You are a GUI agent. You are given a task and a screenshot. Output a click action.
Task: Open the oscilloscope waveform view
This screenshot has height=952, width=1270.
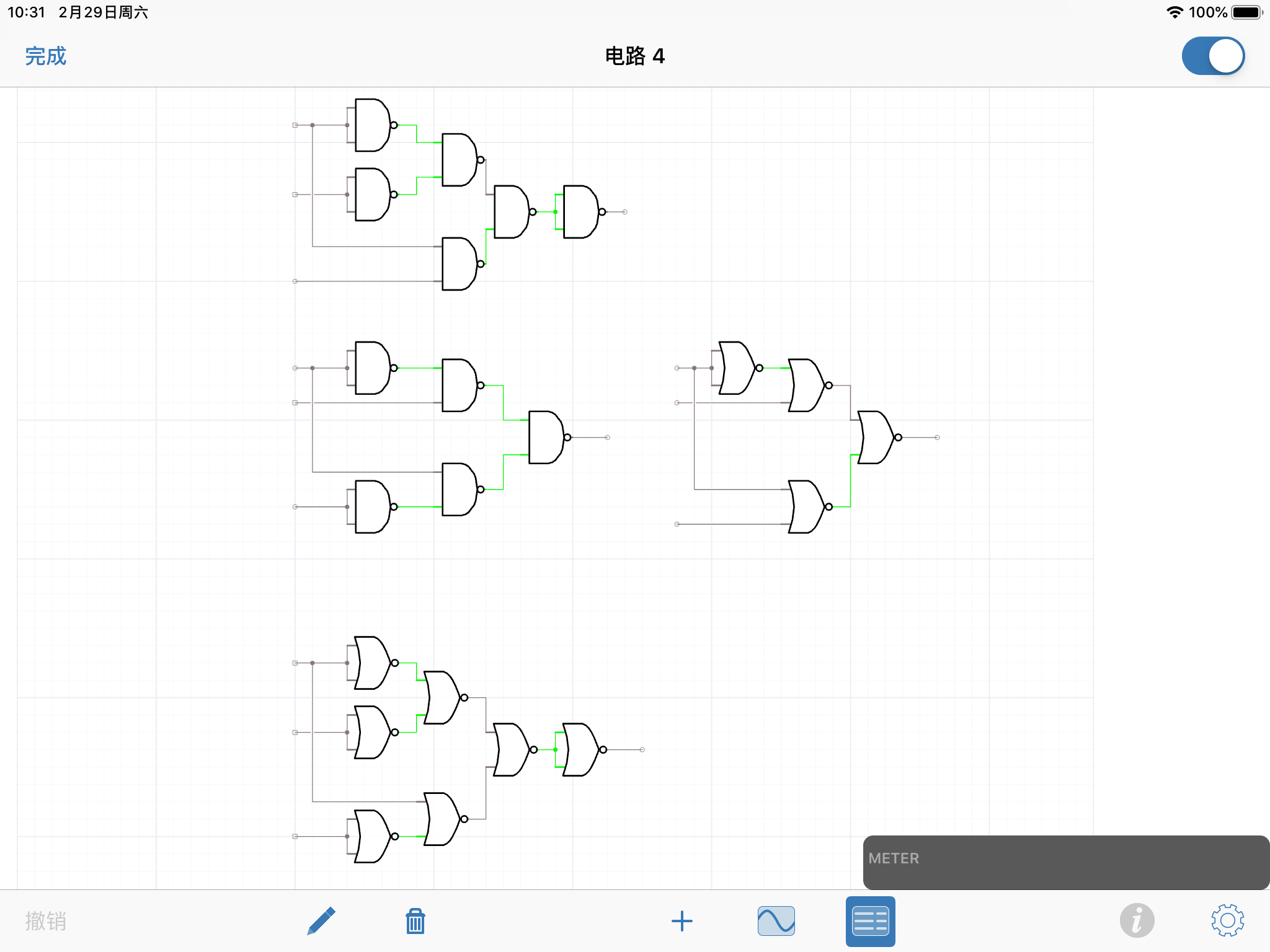click(x=776, y=921)
